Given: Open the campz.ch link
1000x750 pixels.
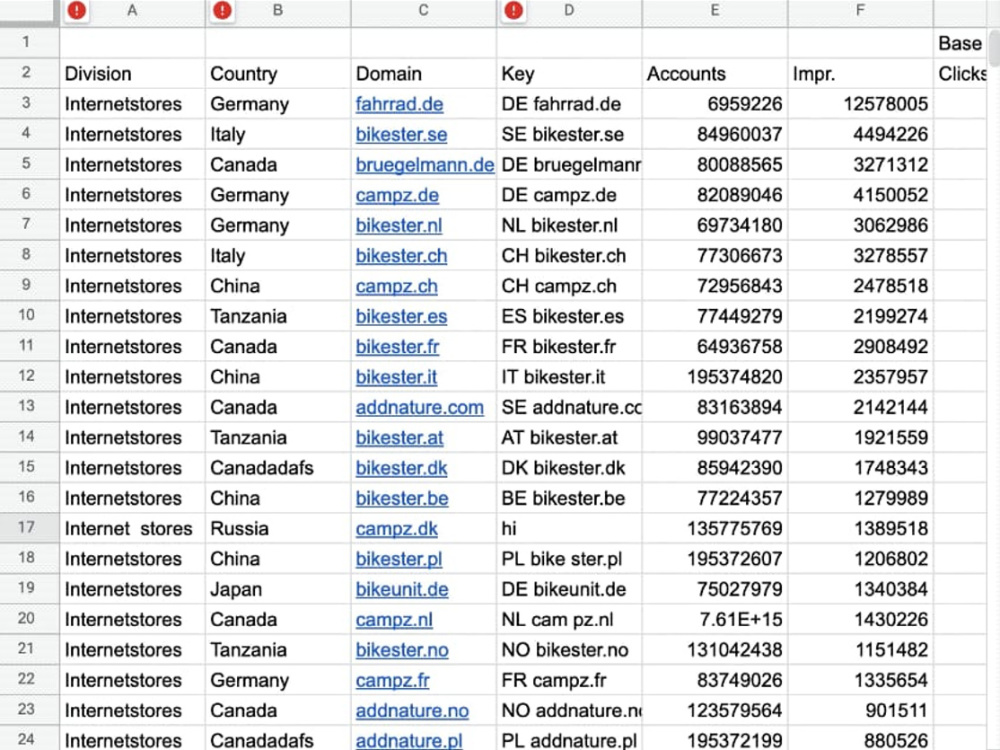Looking at the screenshot, I should pyautogui.click(x=397, y=286).
